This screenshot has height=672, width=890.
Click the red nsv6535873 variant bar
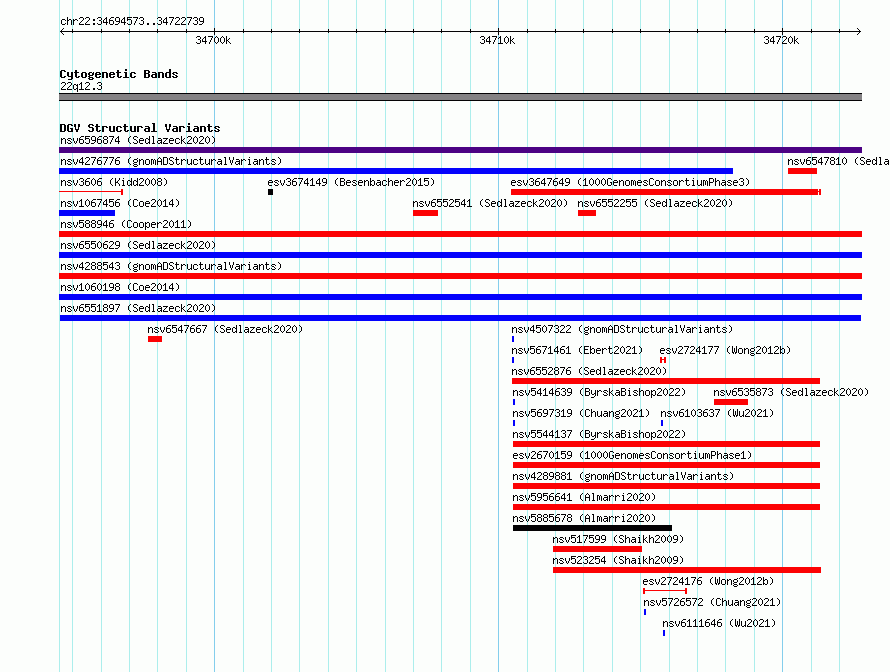731,402
